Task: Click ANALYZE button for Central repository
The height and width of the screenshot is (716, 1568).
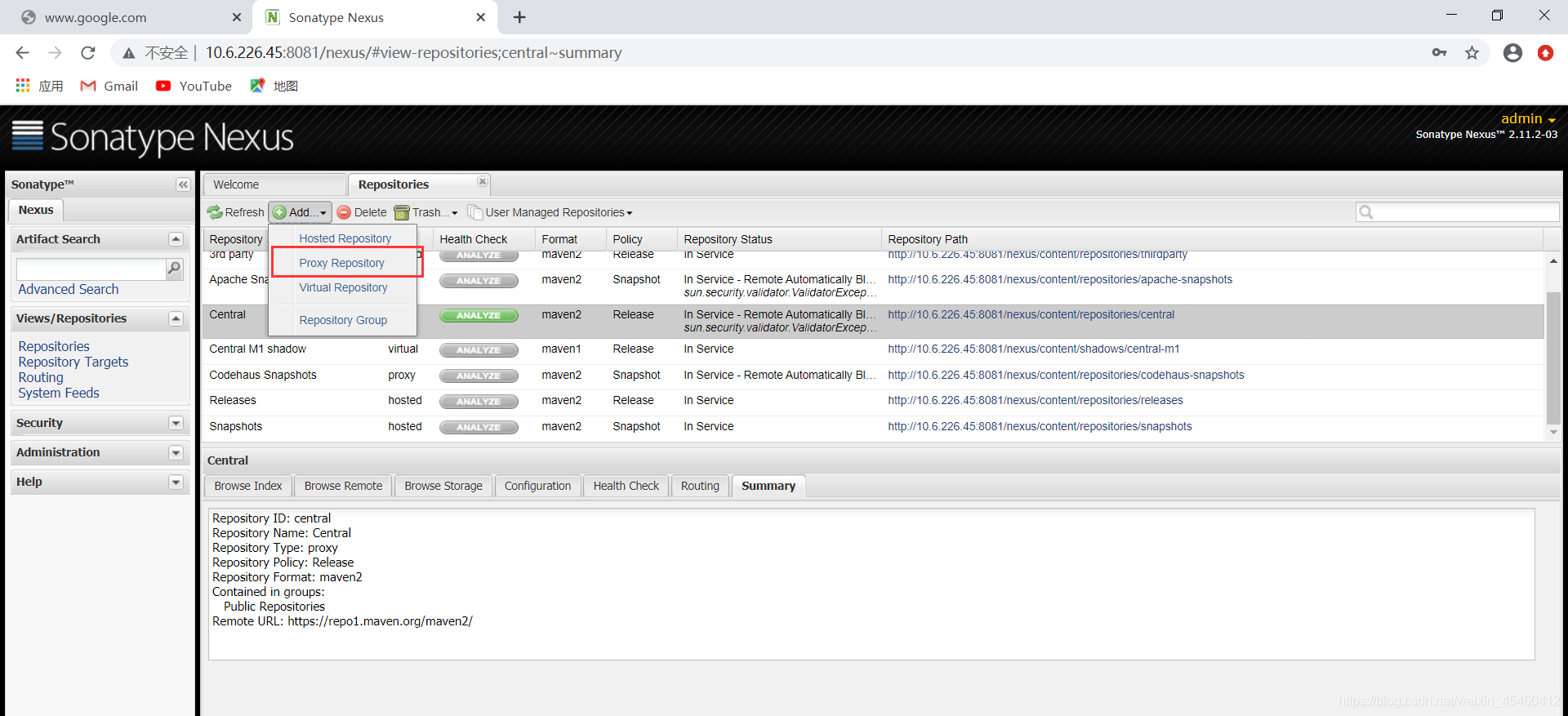Action: coord(479,315)
